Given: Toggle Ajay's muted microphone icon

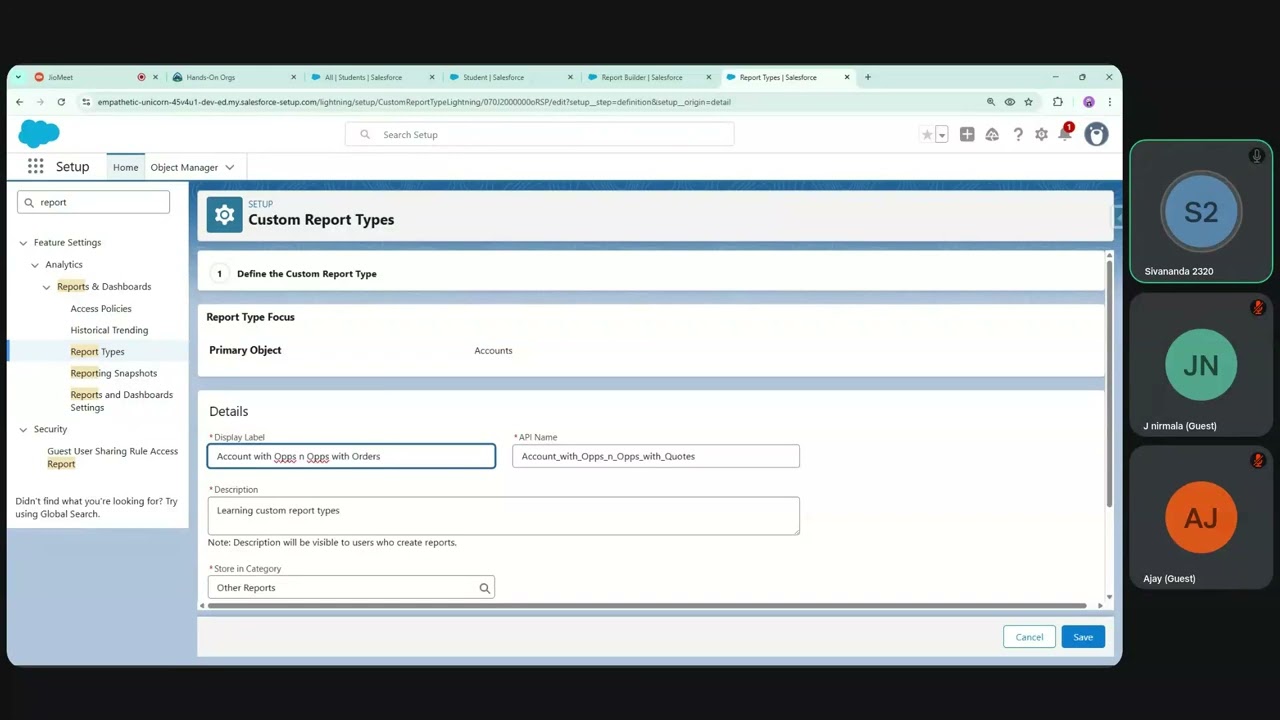Looking at the screenshot, I should [x=1258, y=461].
